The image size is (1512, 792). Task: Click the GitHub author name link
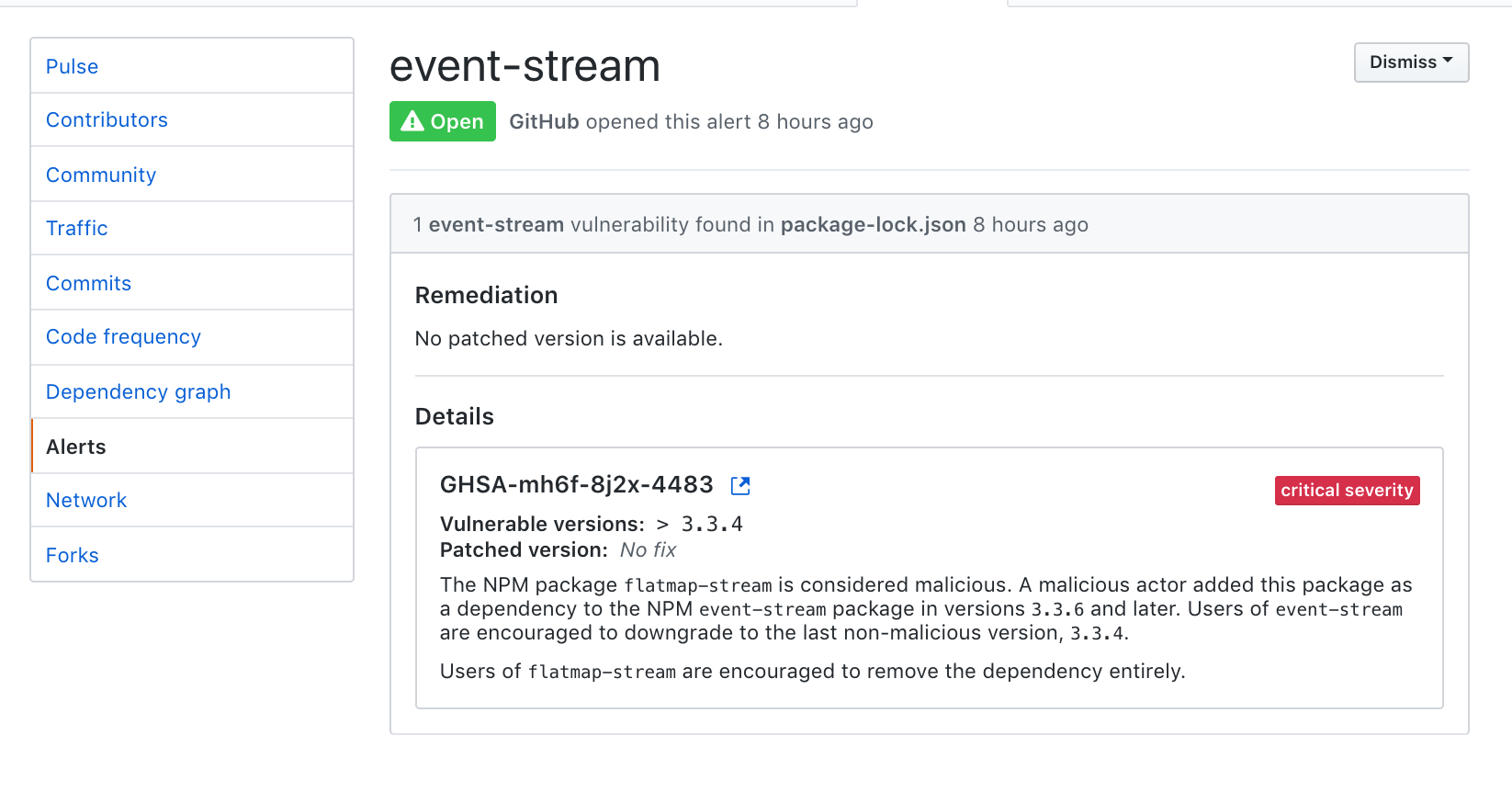[544, 122]
